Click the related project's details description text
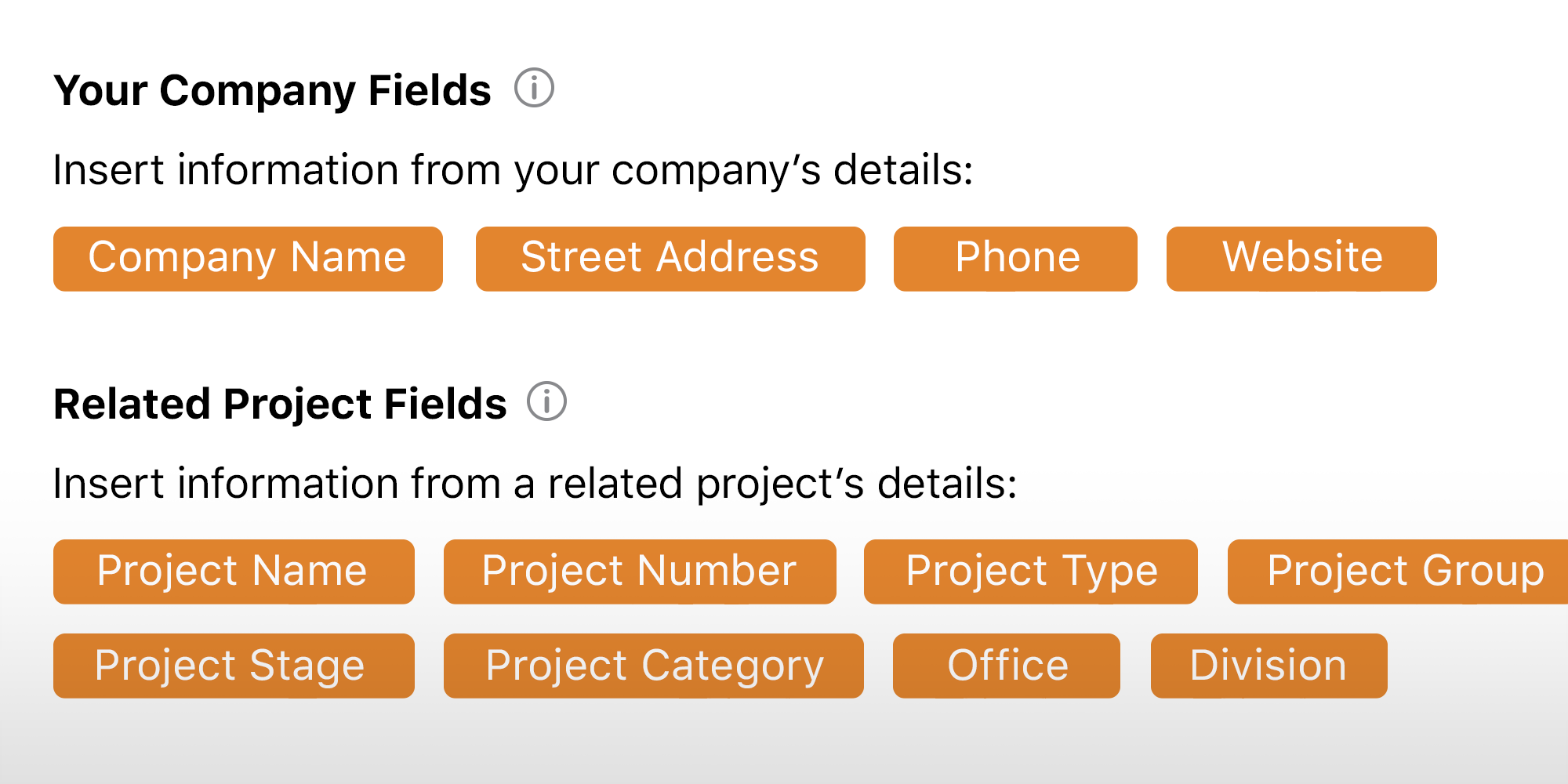 pos(535,483)
